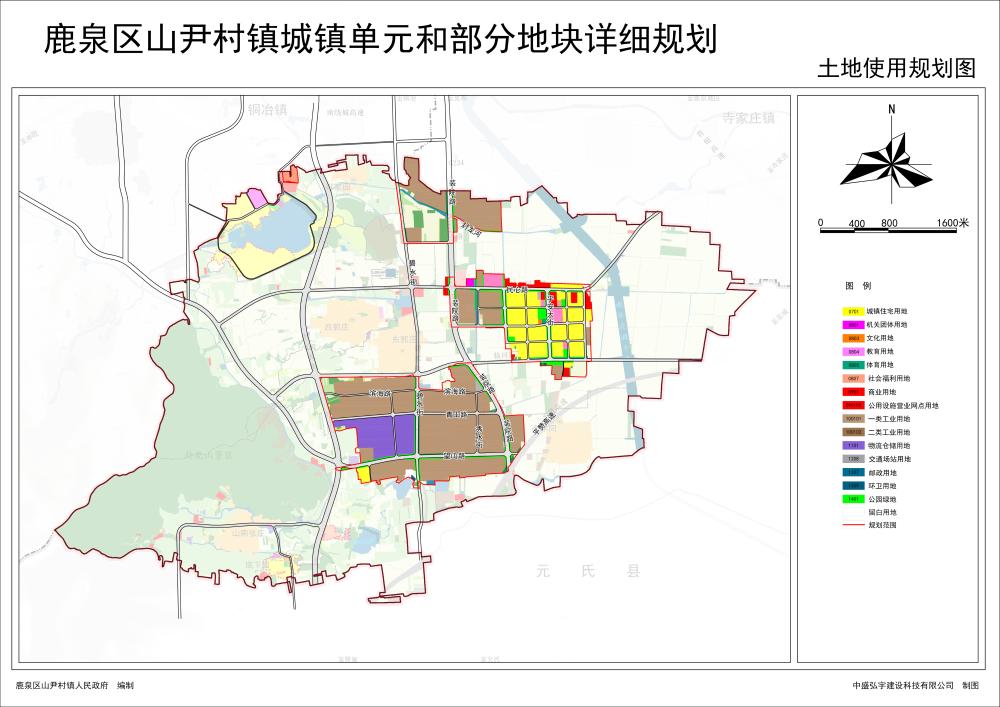
Task: Click the yellow 城镇住宅用地 legend swatch
Action: [854, 312]
